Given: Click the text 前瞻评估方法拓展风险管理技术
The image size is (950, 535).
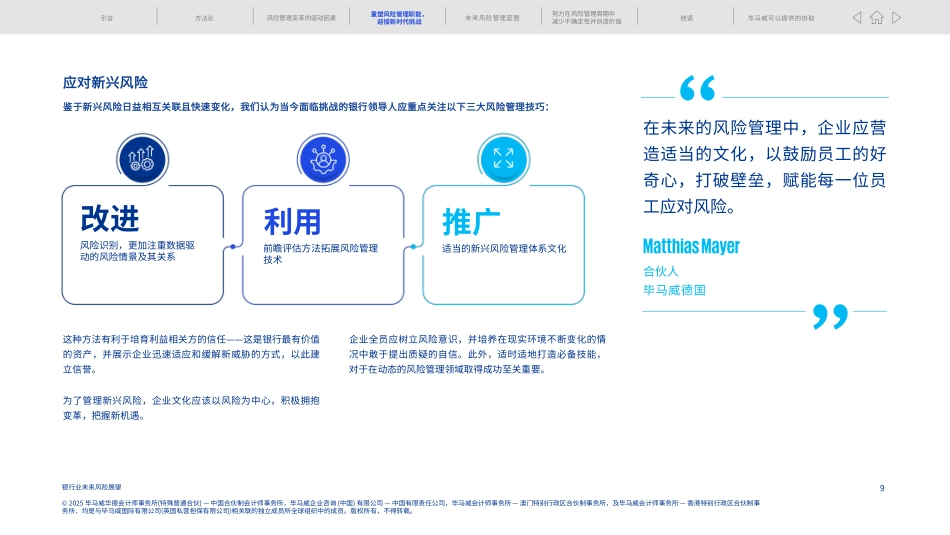Looking at the screenshot, I should (x=321, y=253).
